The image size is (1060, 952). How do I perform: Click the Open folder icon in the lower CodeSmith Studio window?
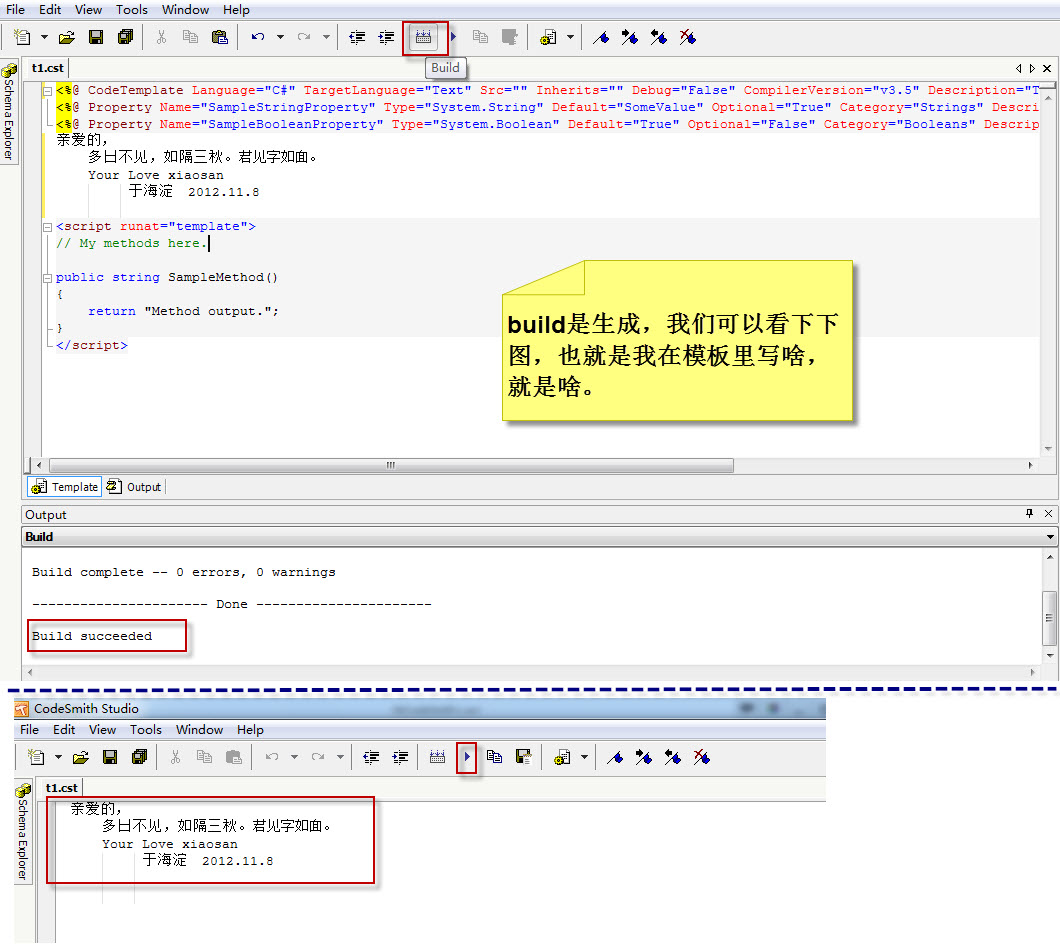[x=80, y=757]
